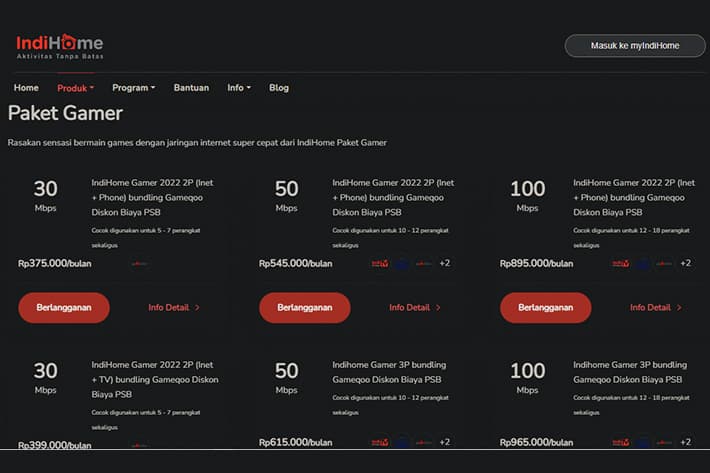Open dark blue circle icon on Rp545.000 package
This screenshot has height=473, width=710.
coord(402,263)
